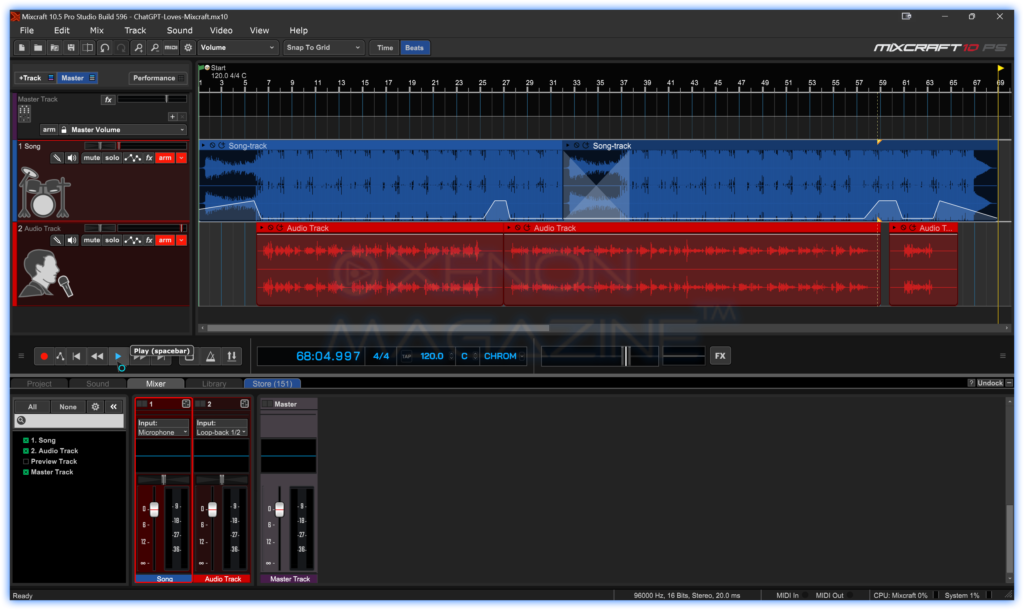1024x610 pixels.
Task: Click the Undock button
Action: (990, 383)
